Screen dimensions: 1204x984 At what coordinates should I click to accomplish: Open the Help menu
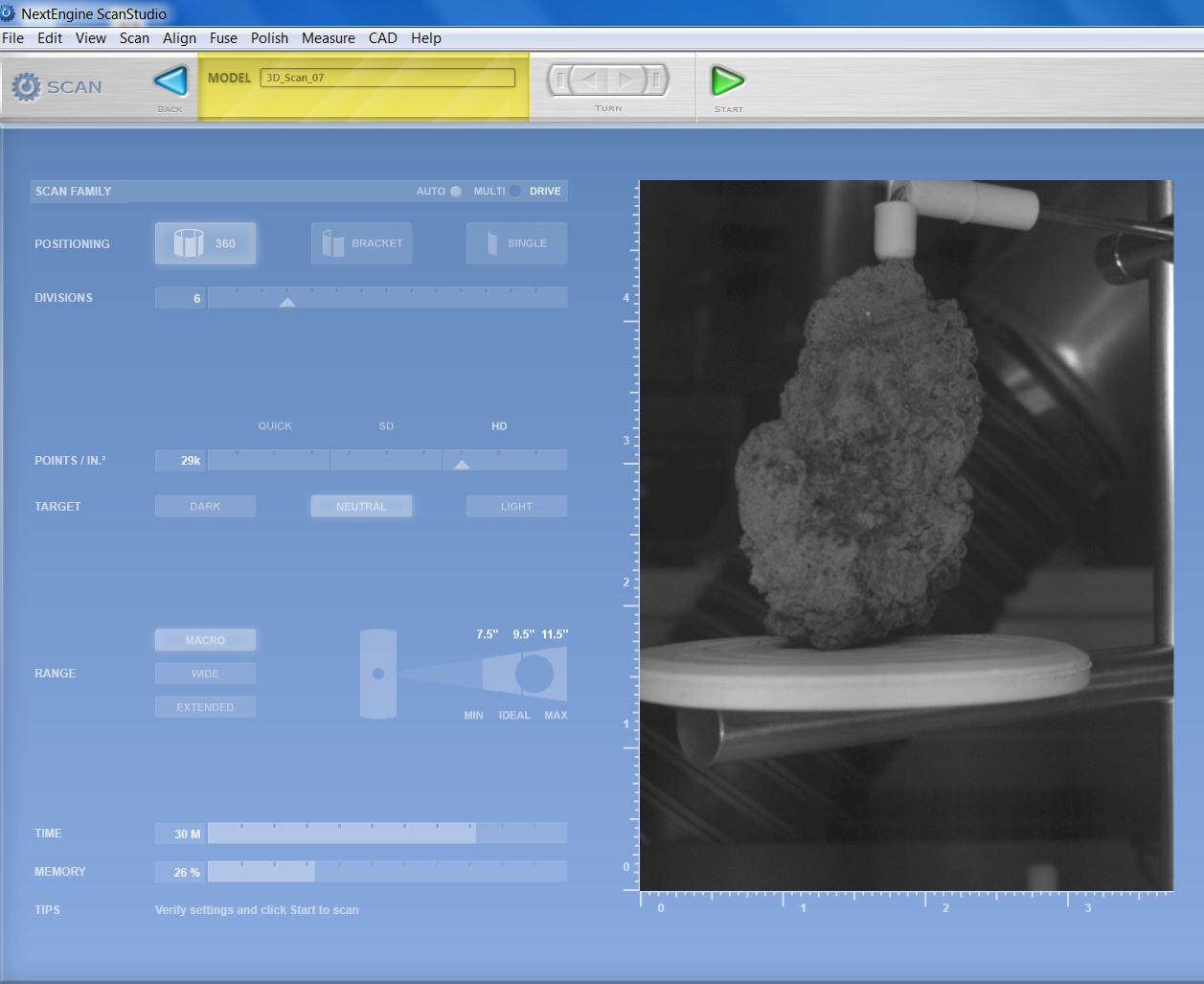(426, 38)
